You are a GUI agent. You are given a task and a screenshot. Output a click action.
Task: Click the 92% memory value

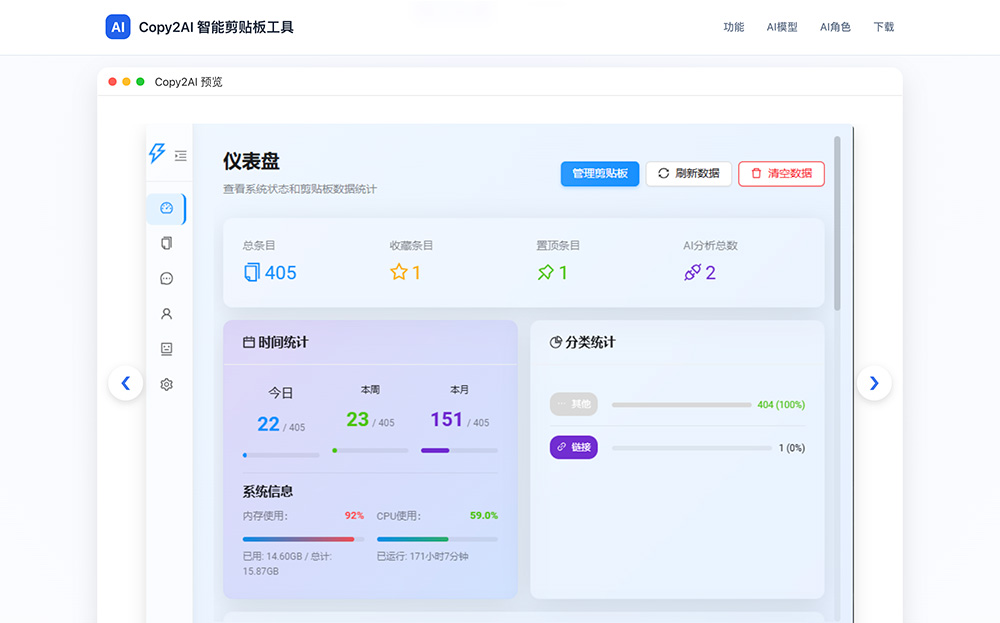pos(355,515)
